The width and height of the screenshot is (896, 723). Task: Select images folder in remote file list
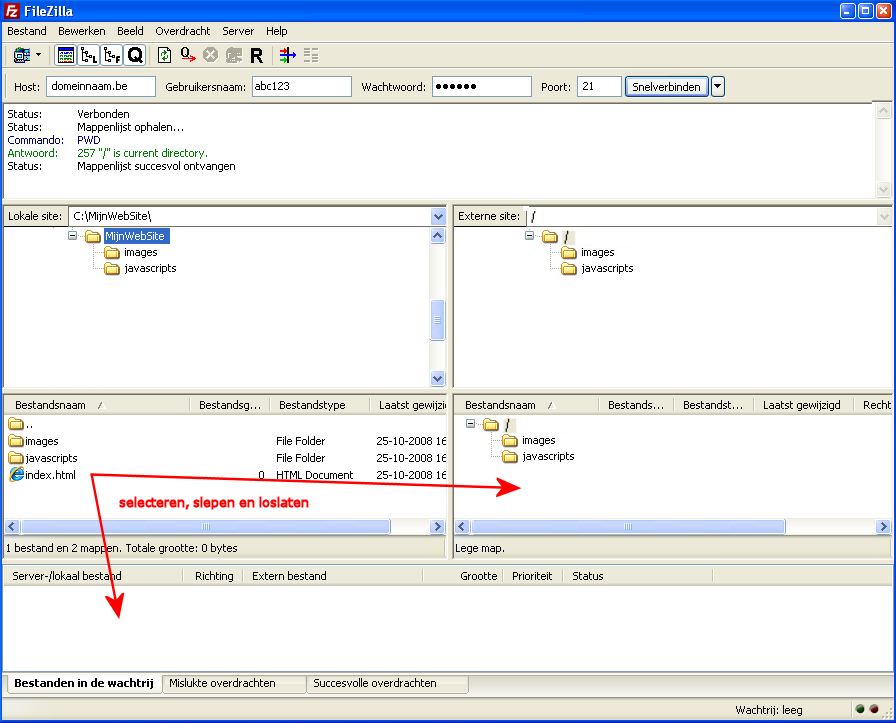(x=538, y=440)
